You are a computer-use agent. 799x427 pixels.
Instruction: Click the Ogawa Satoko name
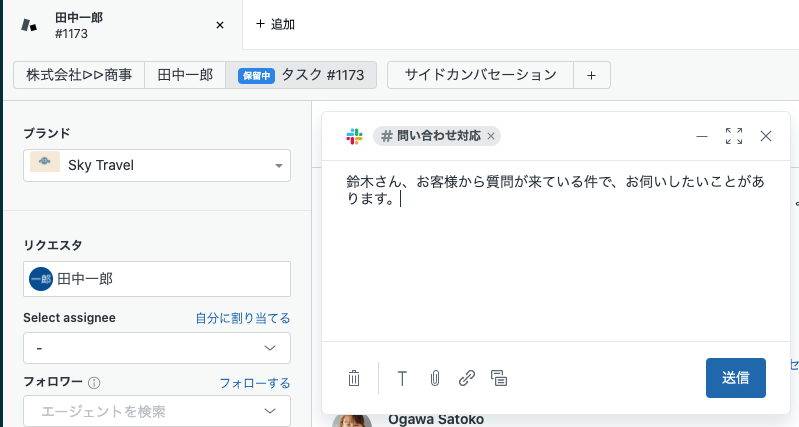(x=436, y=419)
